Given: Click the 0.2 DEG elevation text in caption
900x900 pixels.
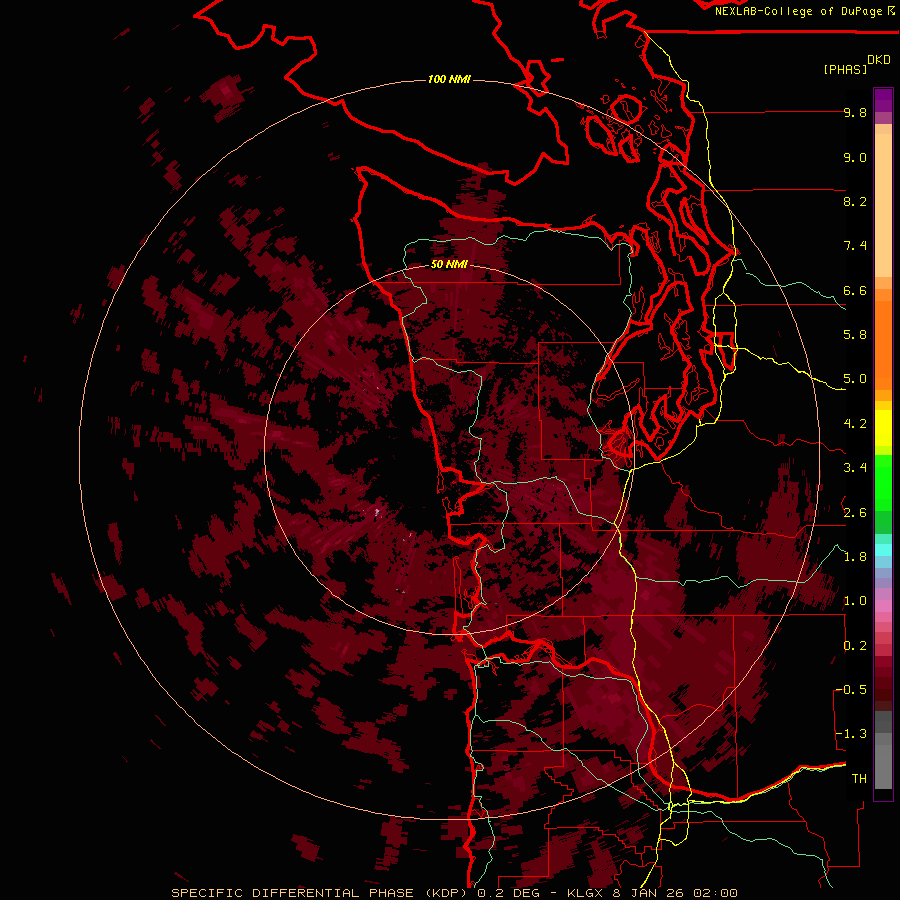Looking at the screenshot, I should click(x=511, y=893).
